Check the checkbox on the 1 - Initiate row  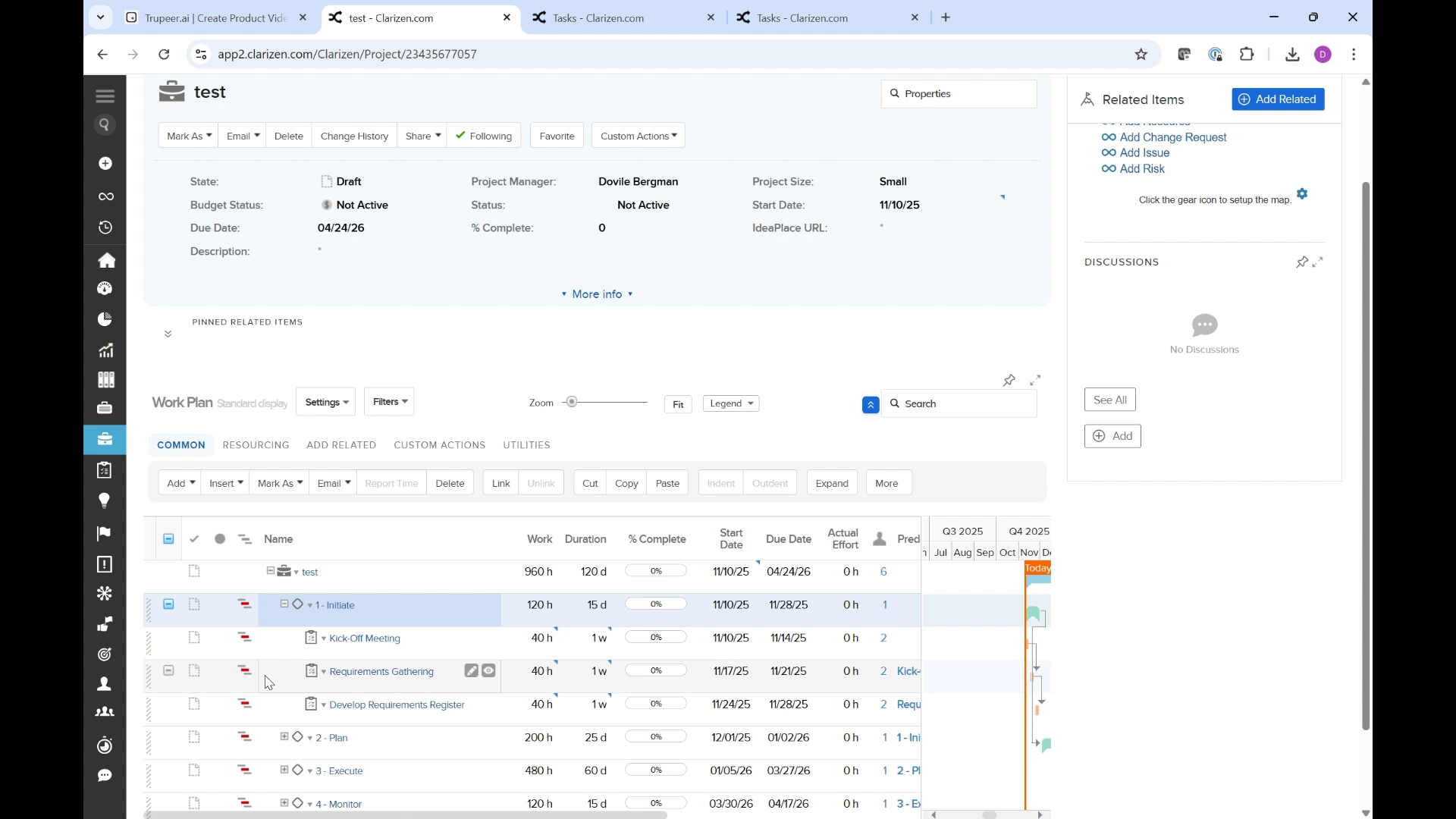tap(168, 604)
